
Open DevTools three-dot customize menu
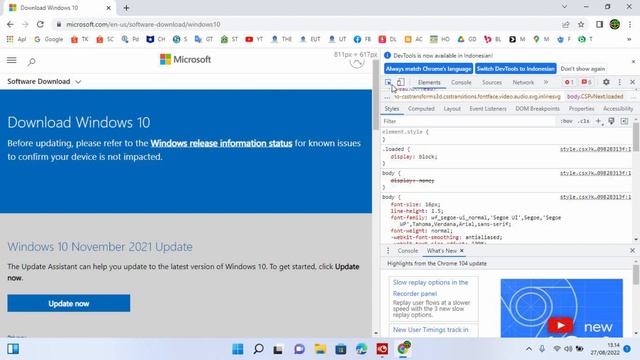pos(620,82)
